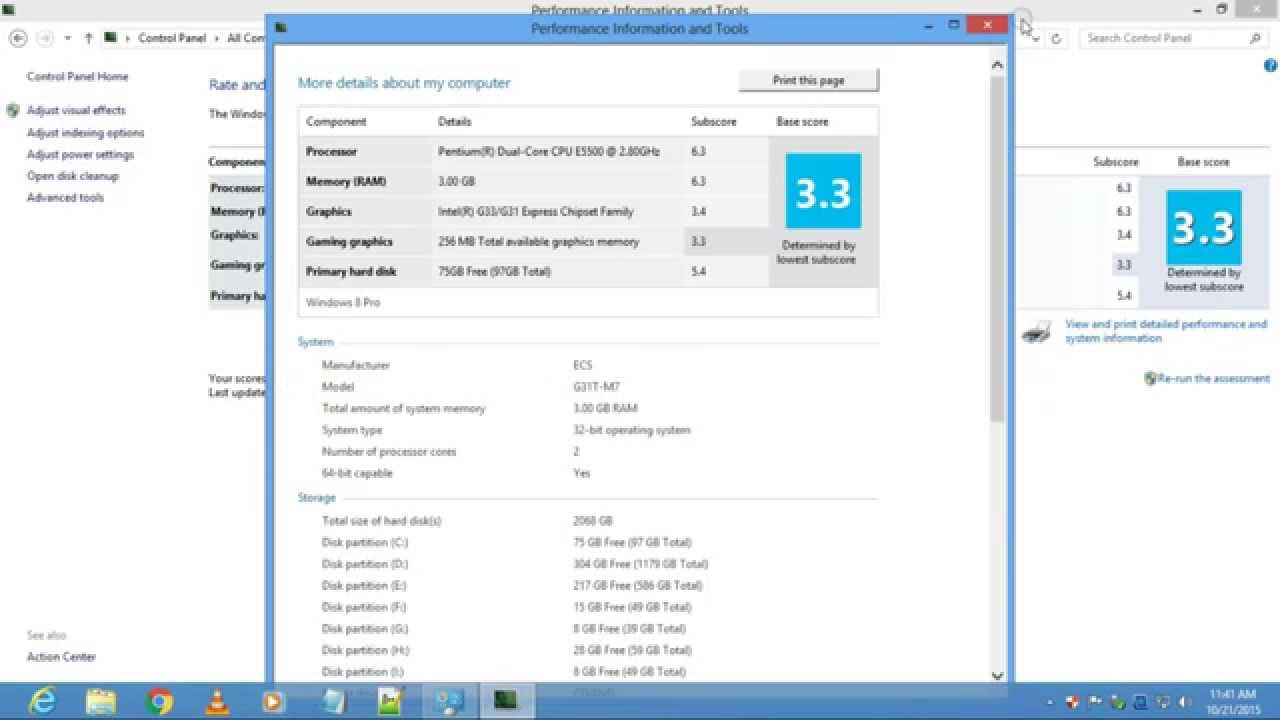Open address bar history dropdown
The height and width of the screenshot is (720, 1280).
[1036, 38]
